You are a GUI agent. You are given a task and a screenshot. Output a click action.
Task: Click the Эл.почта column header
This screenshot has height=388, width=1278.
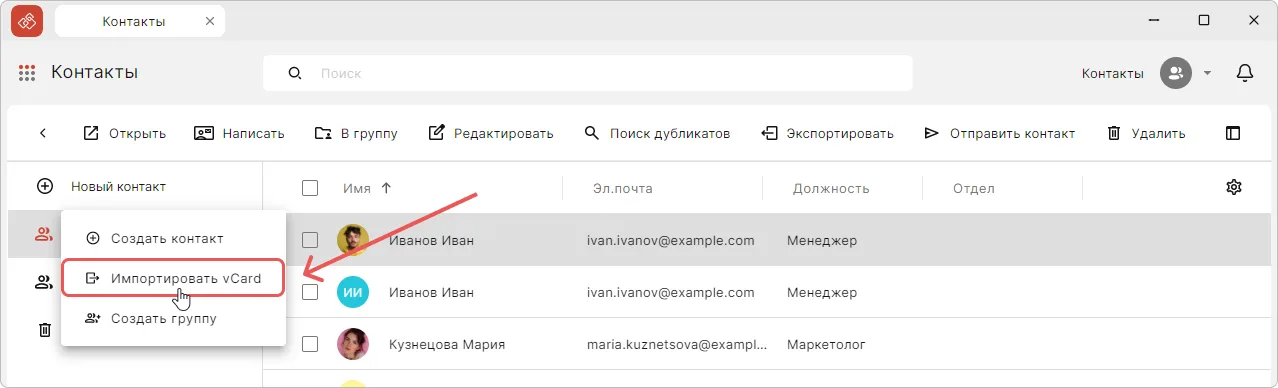click(x=622, y=188)
